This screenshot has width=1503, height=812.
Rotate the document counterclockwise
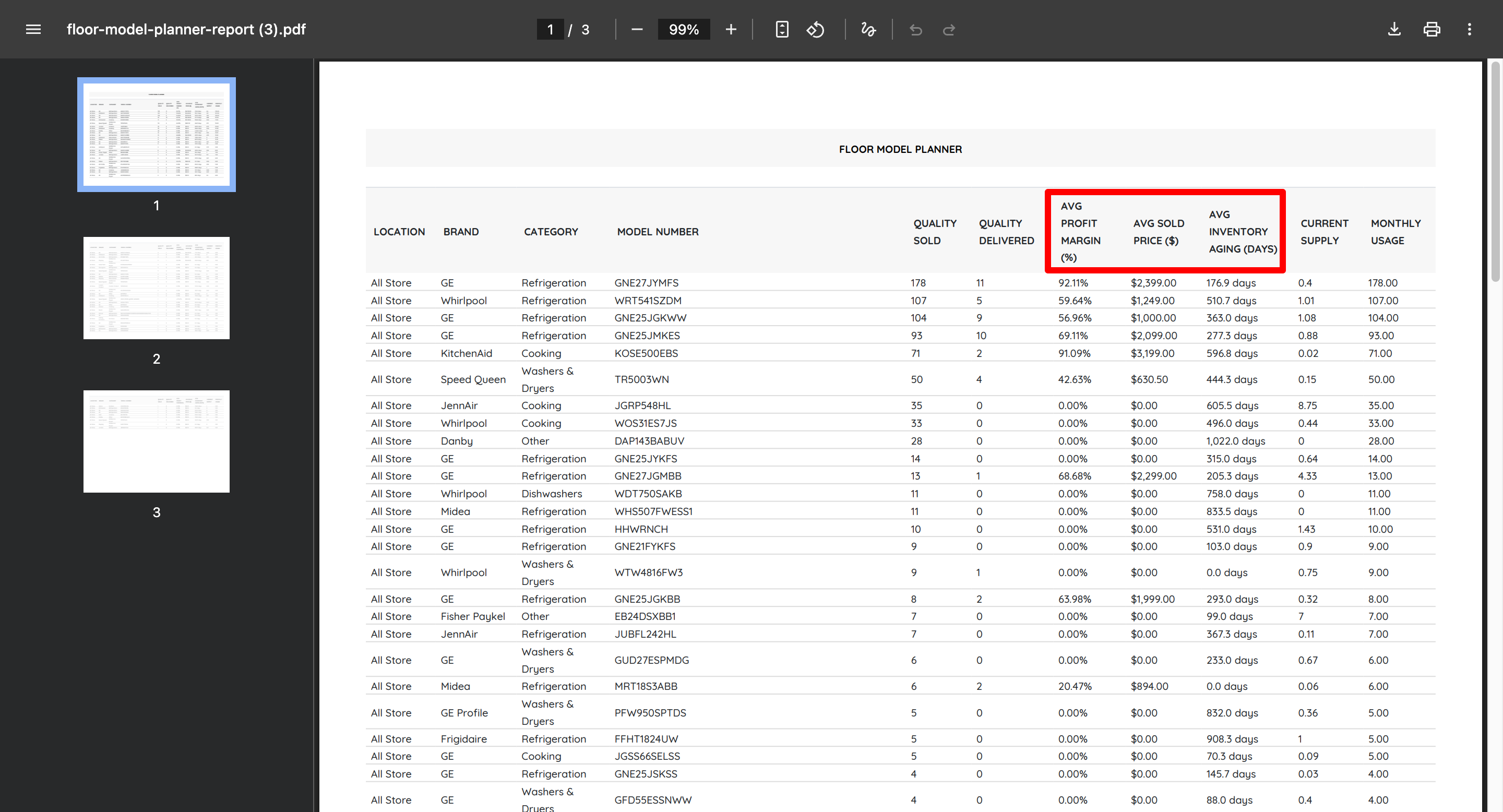tap(816, 29)
